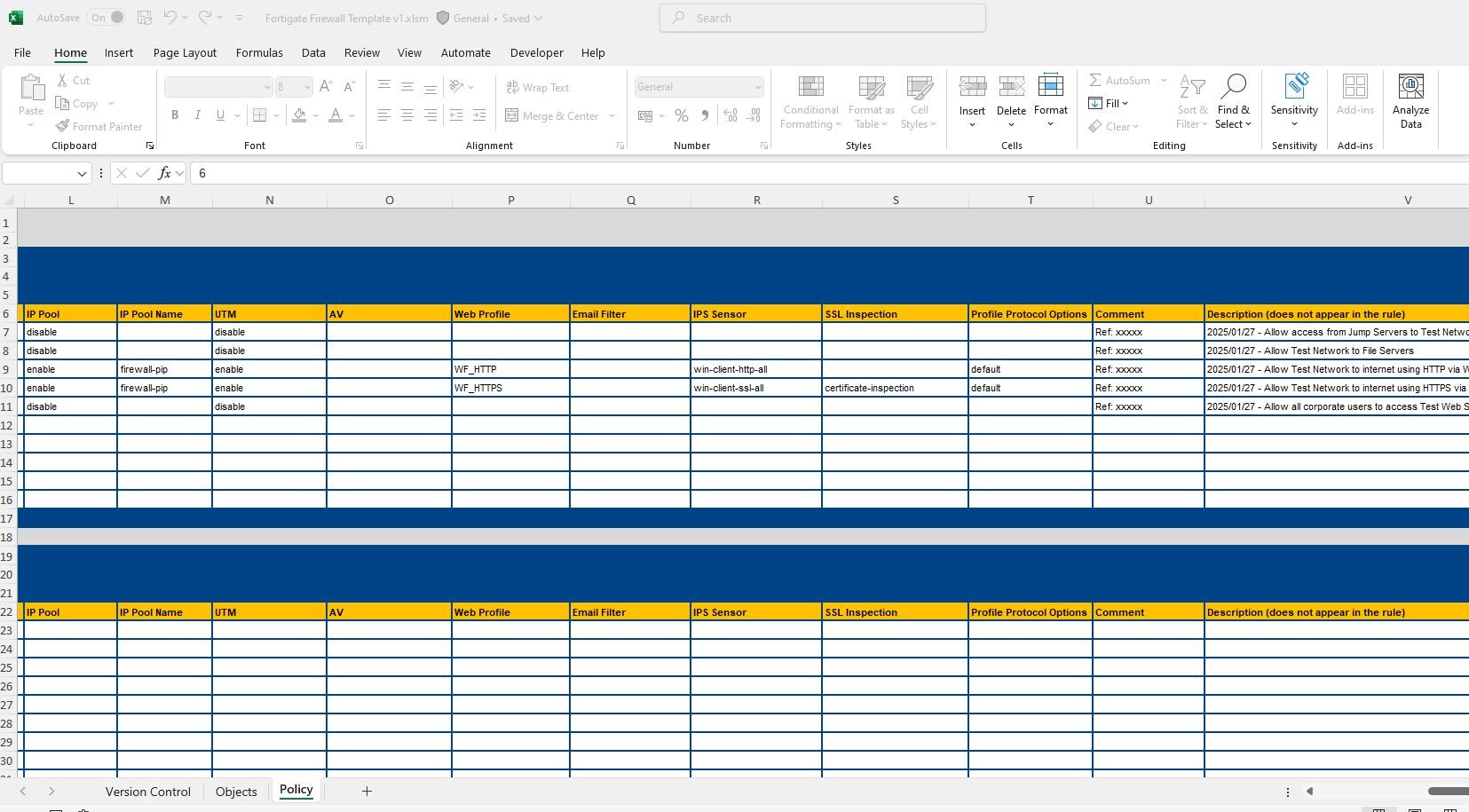Switch to the Objects sheet tab
Viewport: 1469px width, 812px height.
pyautogui.click(x=236, y=792)
